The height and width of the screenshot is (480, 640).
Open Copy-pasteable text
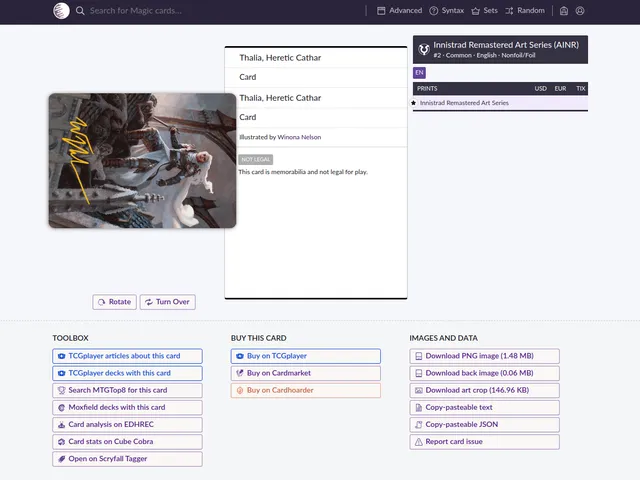coord(484,407)
